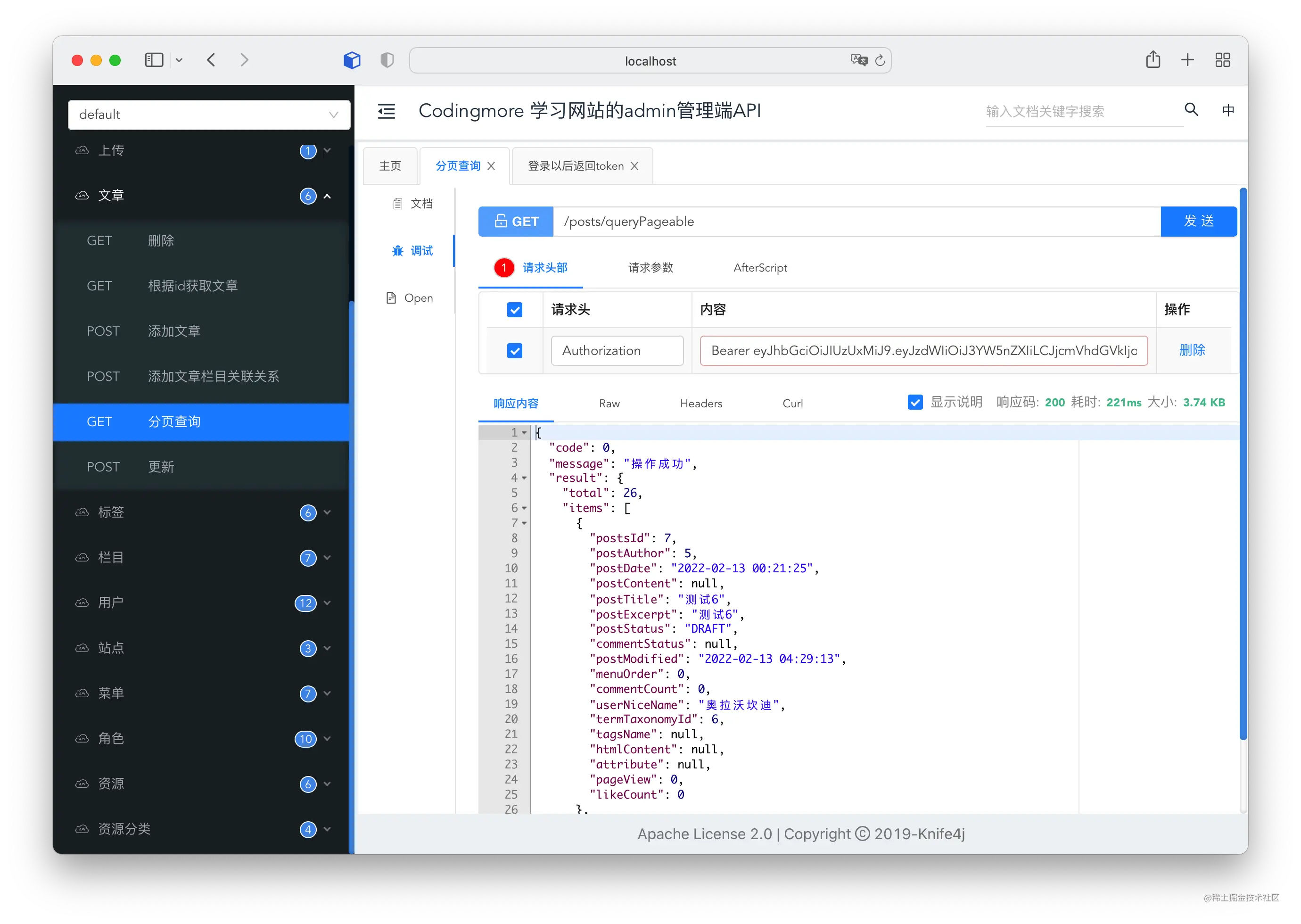
Task: Switch to the 主页 tab
Action: [390, 166]
